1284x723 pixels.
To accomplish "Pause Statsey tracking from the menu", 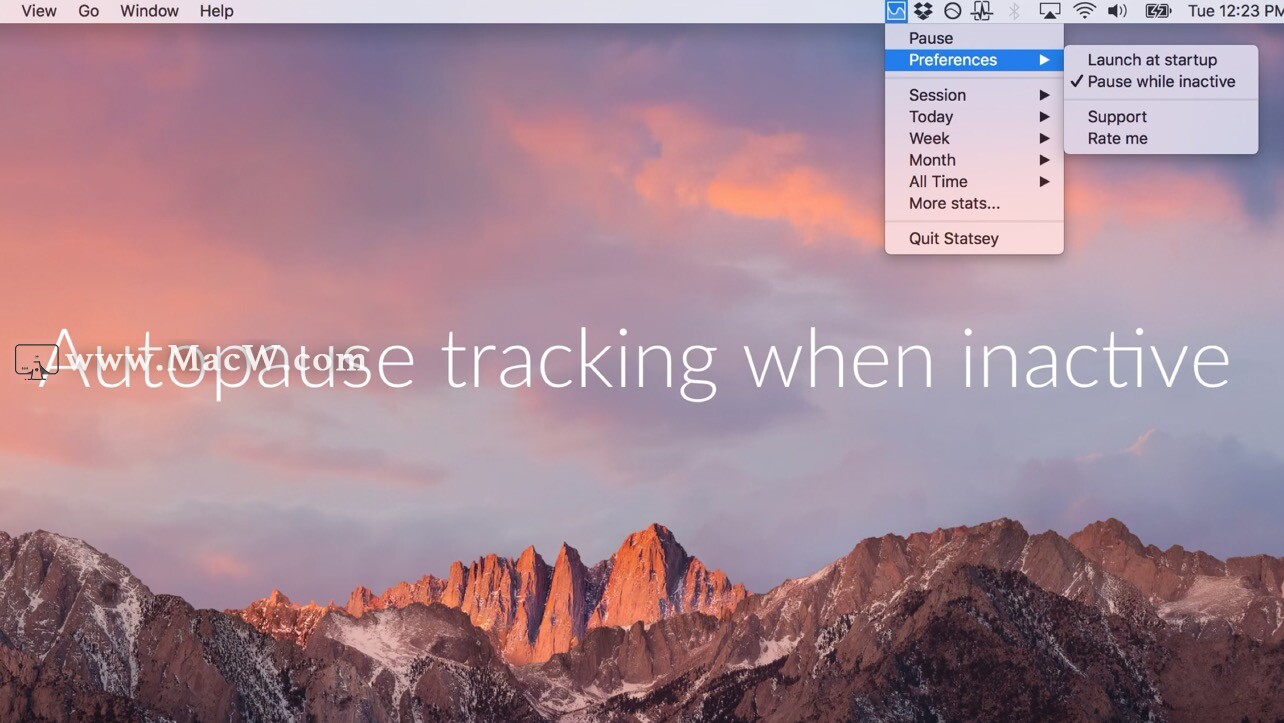I will pos(931,38).
